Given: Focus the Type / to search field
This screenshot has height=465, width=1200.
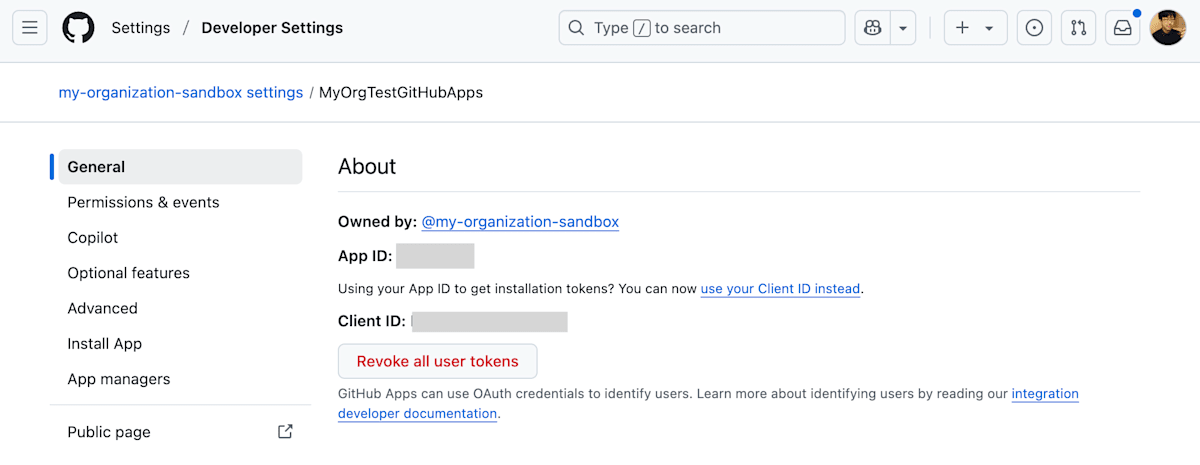Looking at the screenshot, I should [x=702, y=28].
